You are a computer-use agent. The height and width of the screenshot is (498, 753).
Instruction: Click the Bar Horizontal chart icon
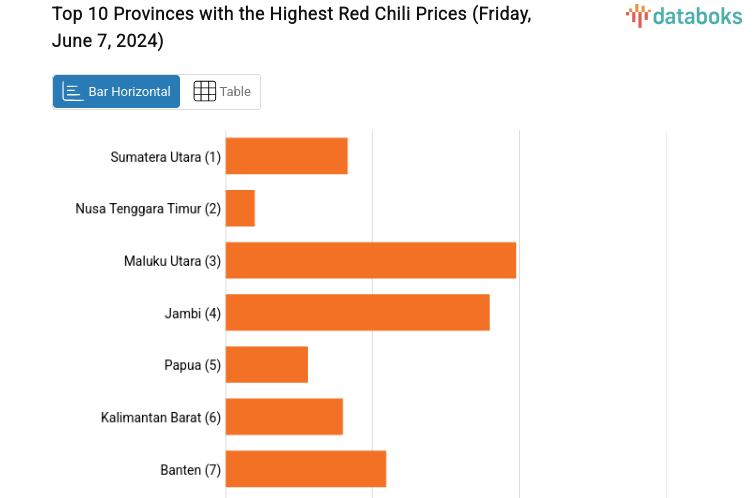(73, 91)
